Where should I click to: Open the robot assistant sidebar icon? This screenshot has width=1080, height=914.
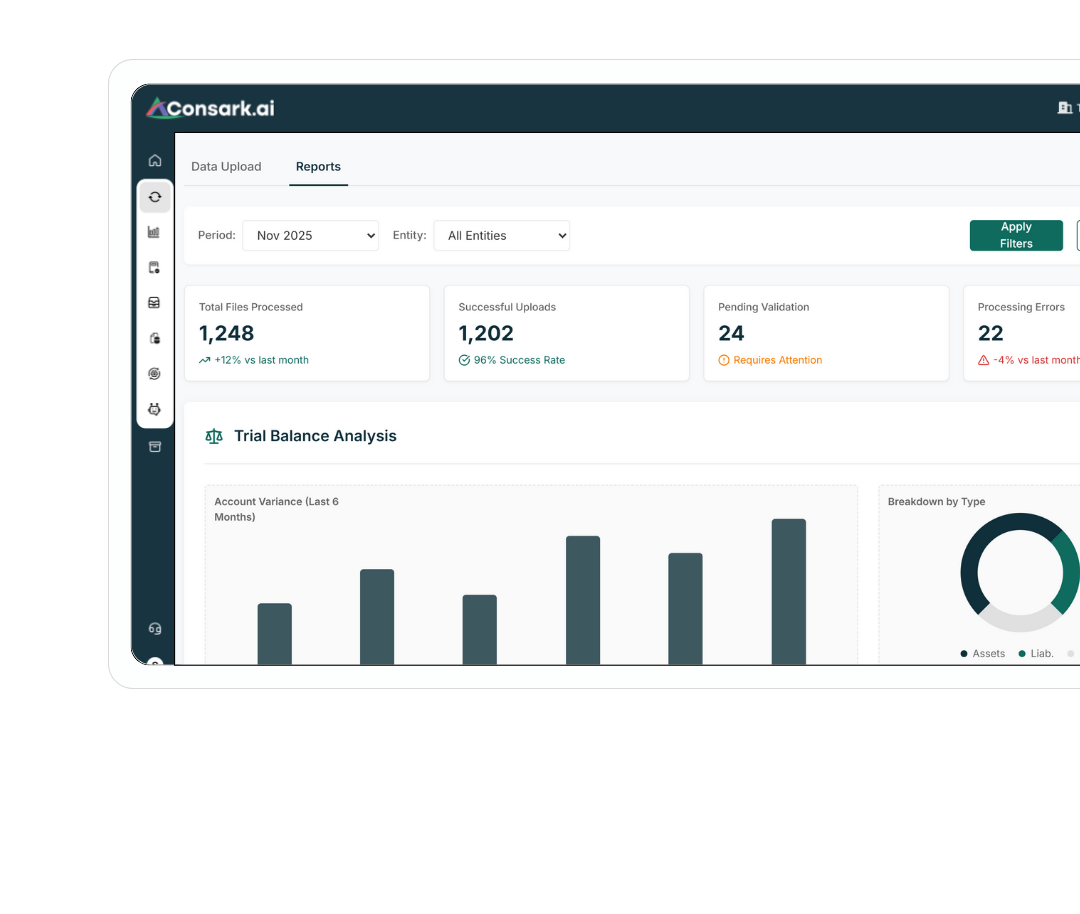154,409
